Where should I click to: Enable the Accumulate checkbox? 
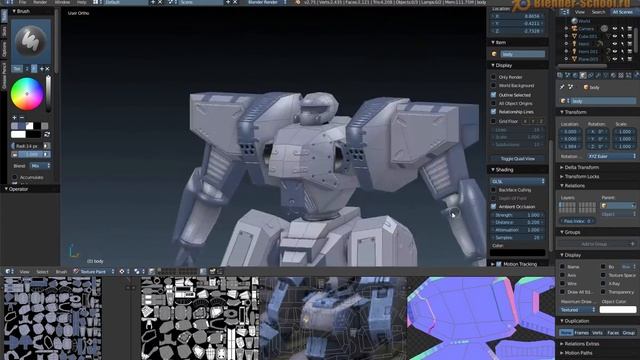tap(15, 178)
